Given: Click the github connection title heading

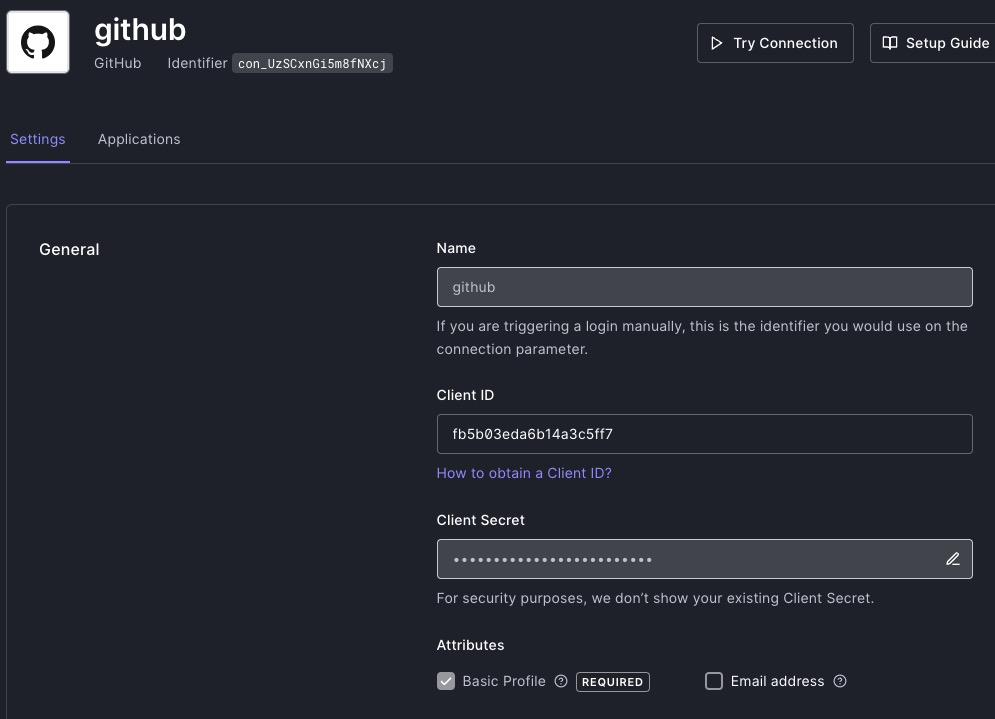Looking at the screenshot, I should click(140, 30).
